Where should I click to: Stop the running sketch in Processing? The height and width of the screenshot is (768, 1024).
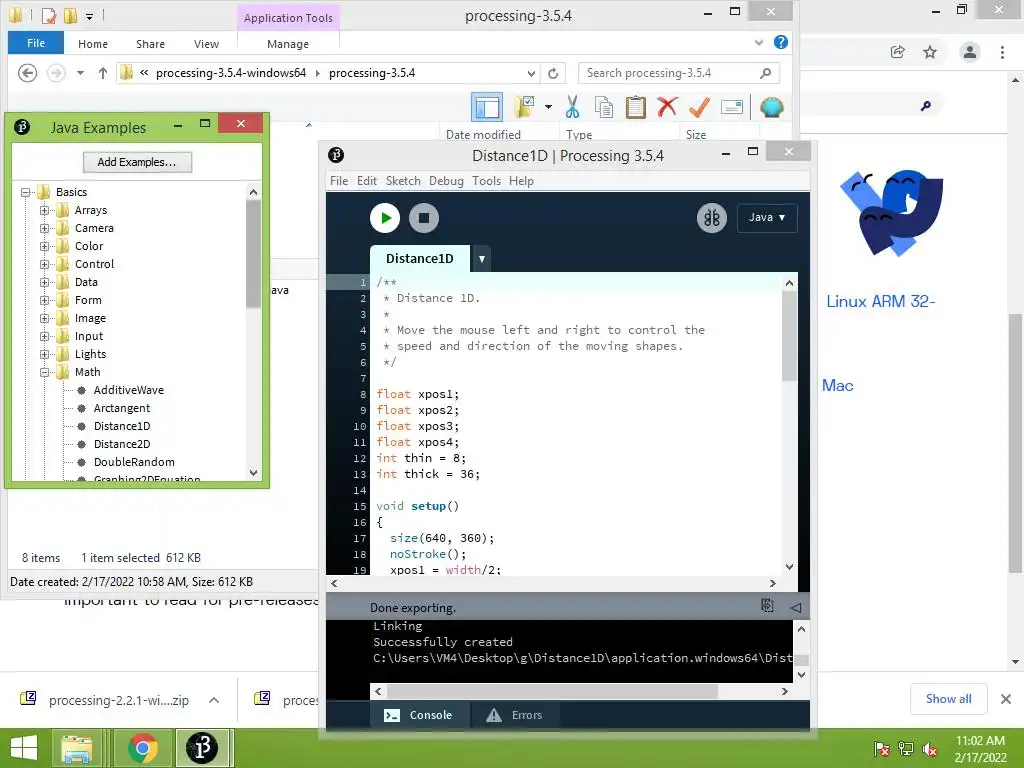click(424, 217)
